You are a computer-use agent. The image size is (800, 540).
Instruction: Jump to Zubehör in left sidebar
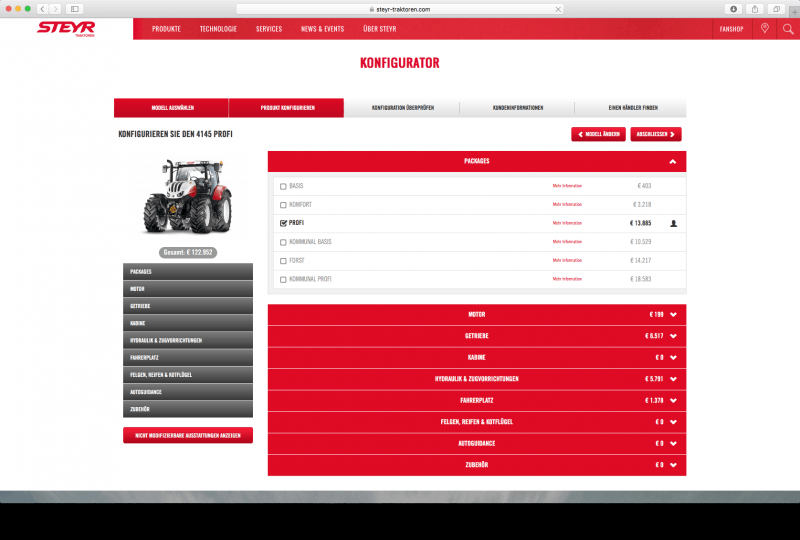coord(188,409)
